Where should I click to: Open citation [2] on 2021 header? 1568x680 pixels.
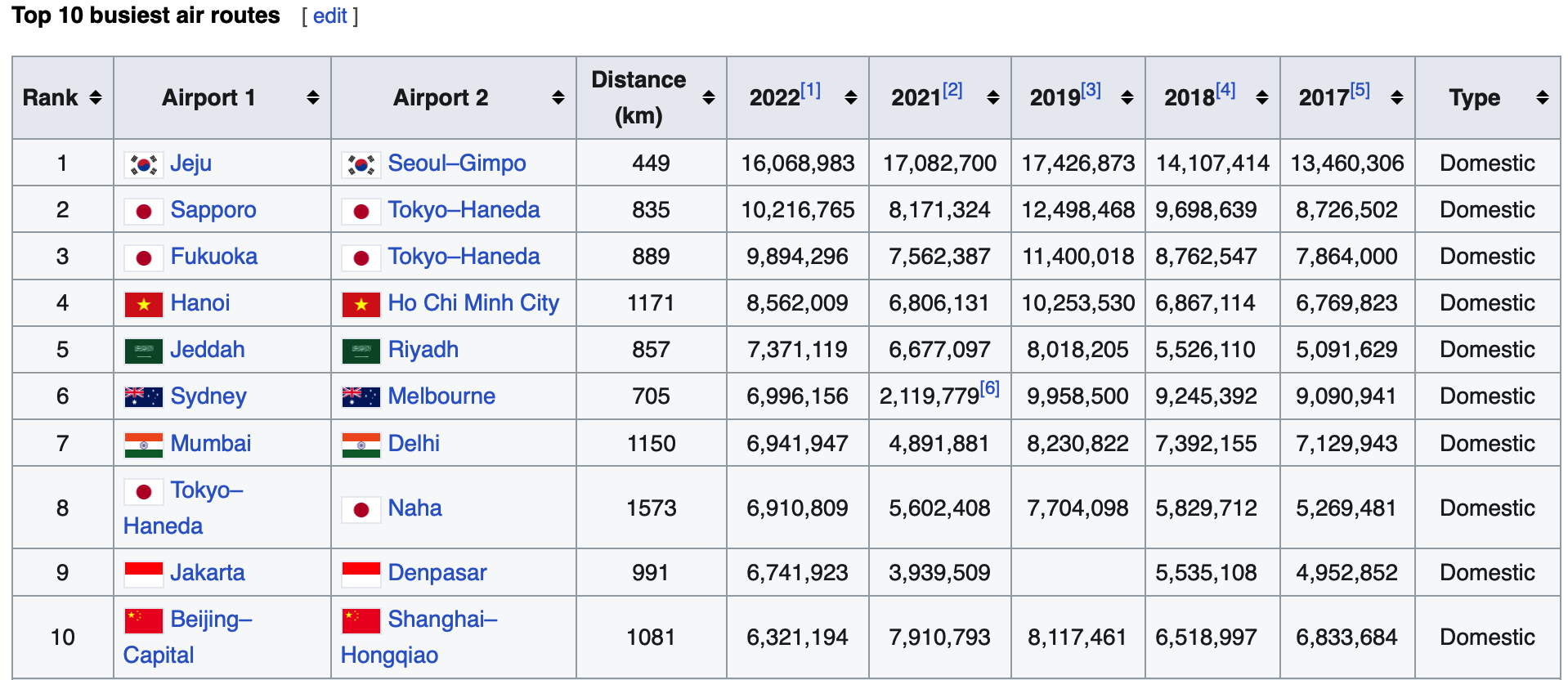click(952, 90)
